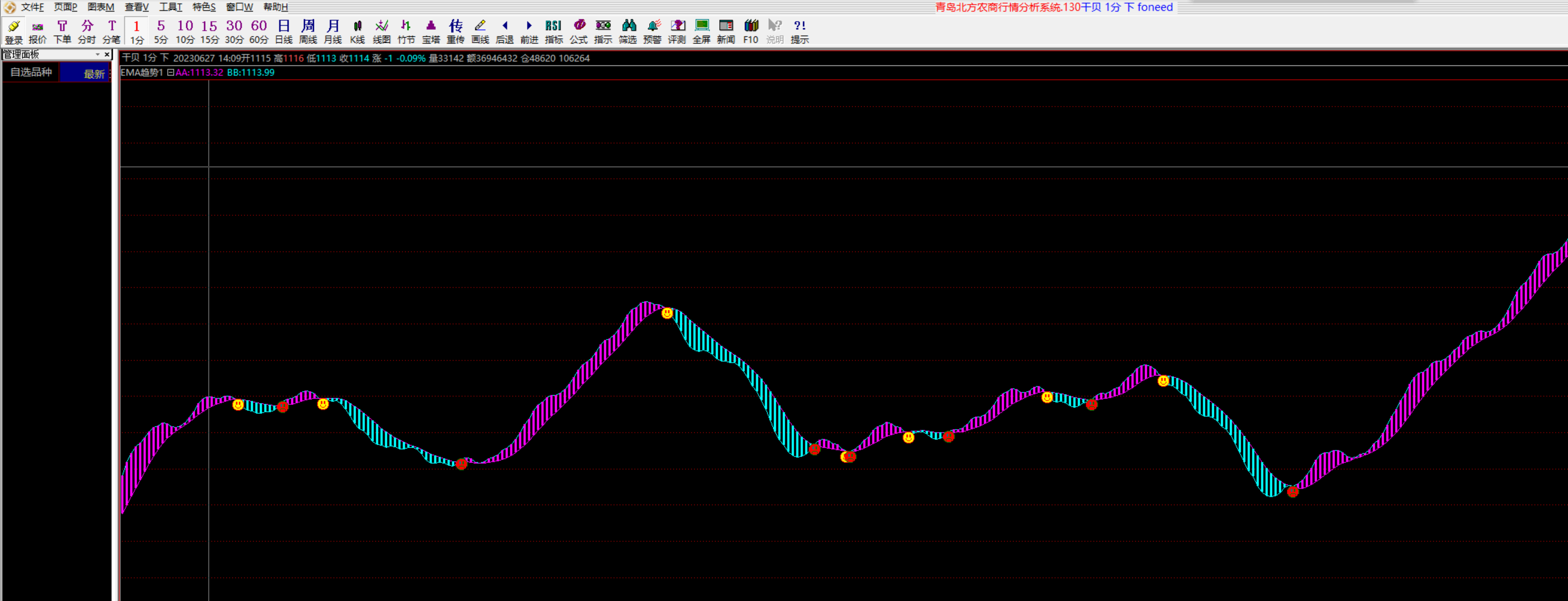The height and width of the screenshot is (601, 1568).
Task: Click the red dot at the lowest rightmost trough
Action: [1293, 491]
